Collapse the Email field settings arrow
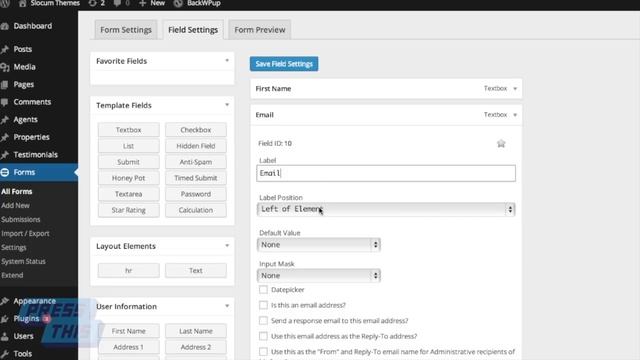Viewport: 640px width, 360px height. 515,115
